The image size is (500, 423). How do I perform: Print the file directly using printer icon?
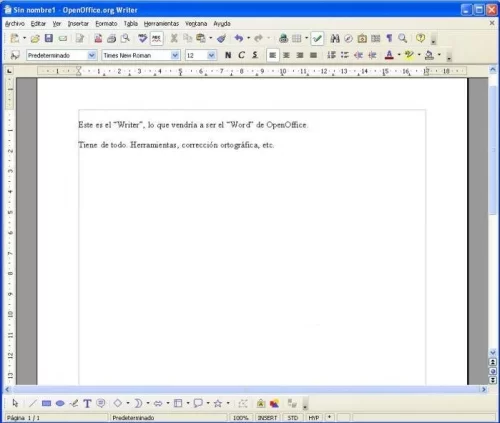tap(111, 38)
